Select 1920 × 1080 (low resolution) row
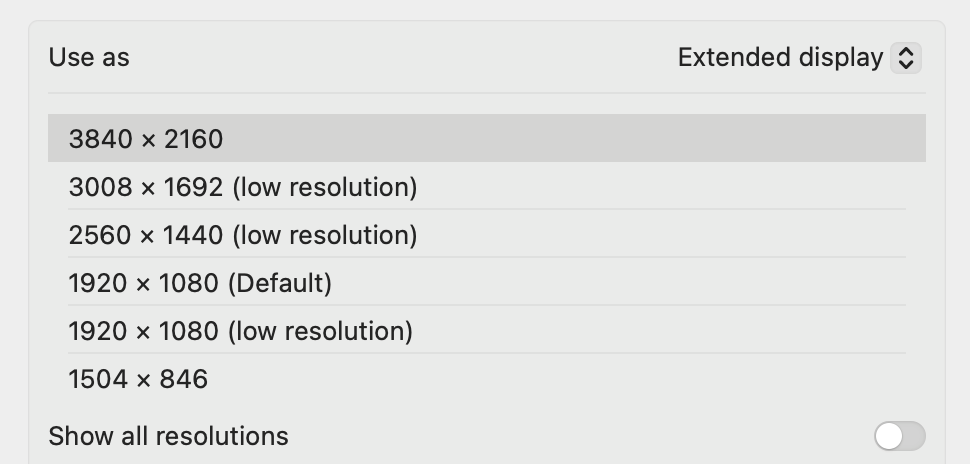Image resolution: width=970 pixels, height=464 pixels. (x=240, y=331)
